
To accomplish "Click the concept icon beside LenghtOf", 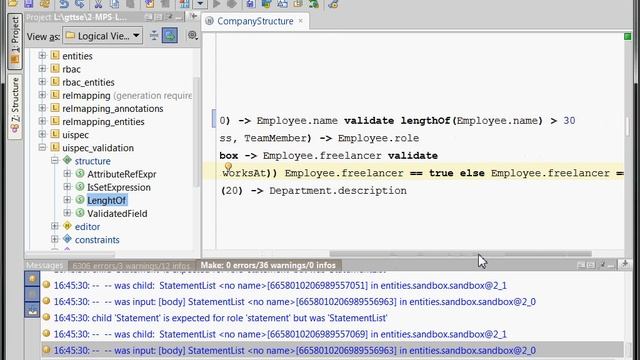I will (x=80, y=200).
